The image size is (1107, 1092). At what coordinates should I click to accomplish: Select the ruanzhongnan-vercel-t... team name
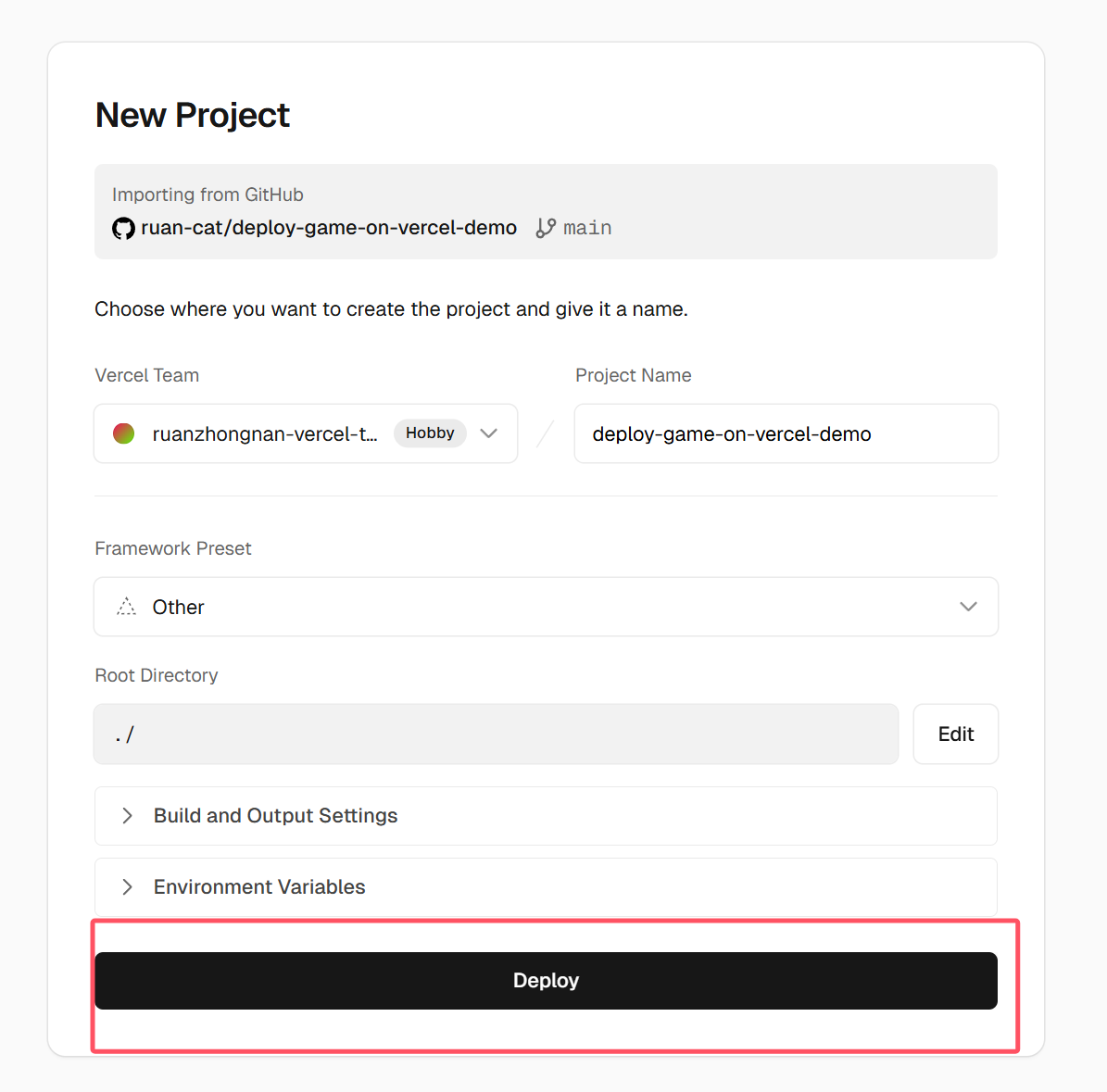265,433
